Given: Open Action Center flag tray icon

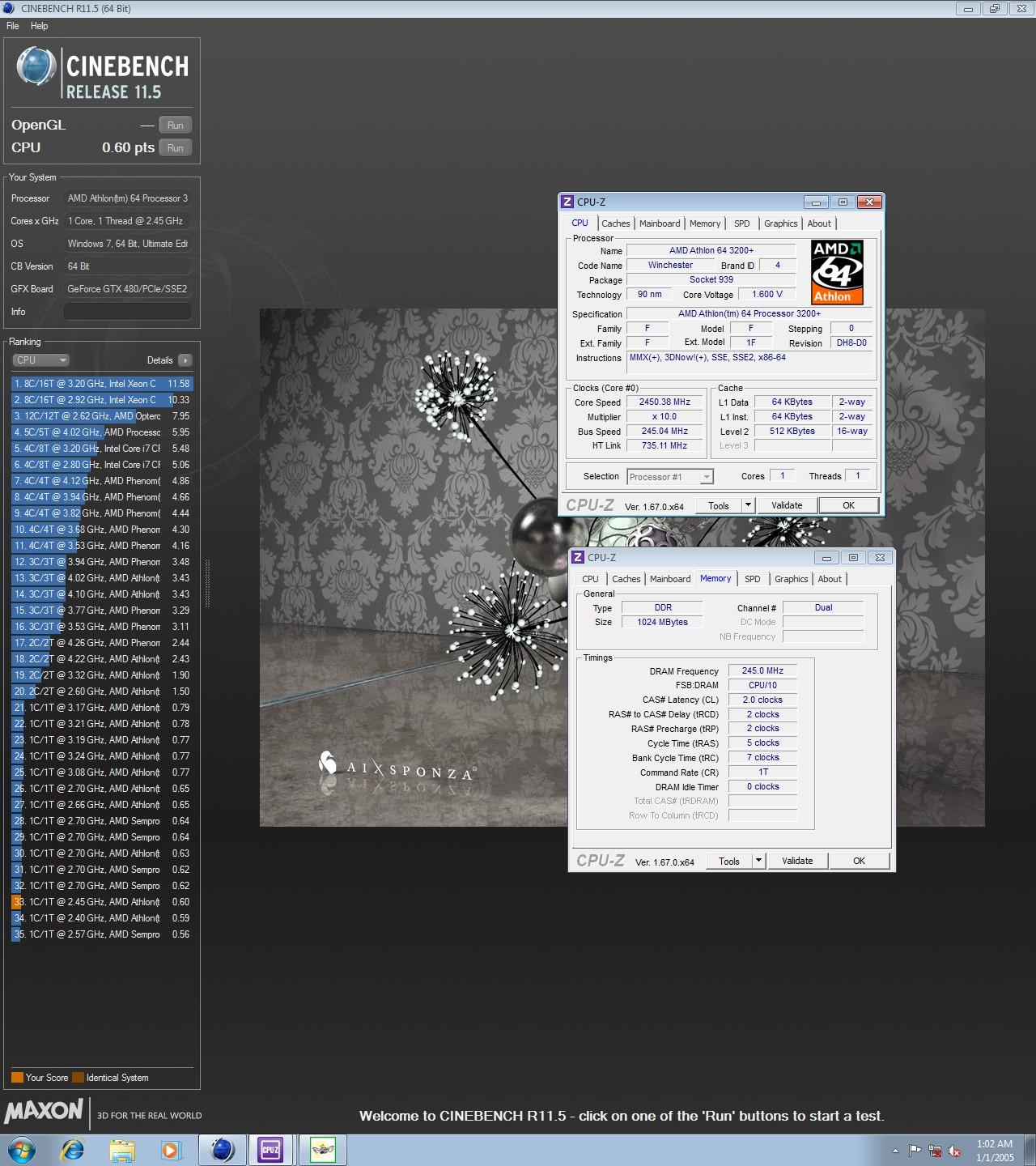Looking at the screenshot, I should pos(915,1151).
